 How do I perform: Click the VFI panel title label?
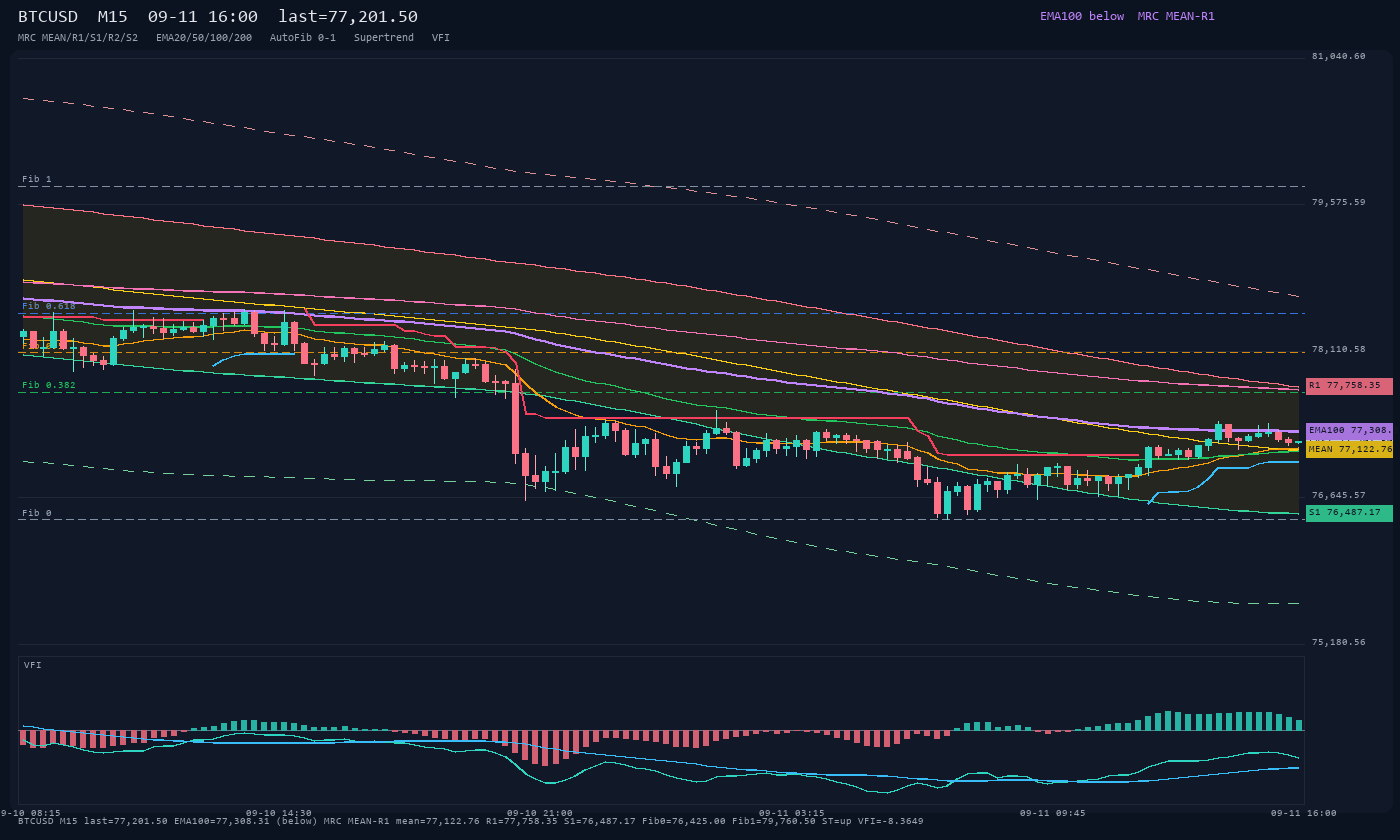pos(33,665)
